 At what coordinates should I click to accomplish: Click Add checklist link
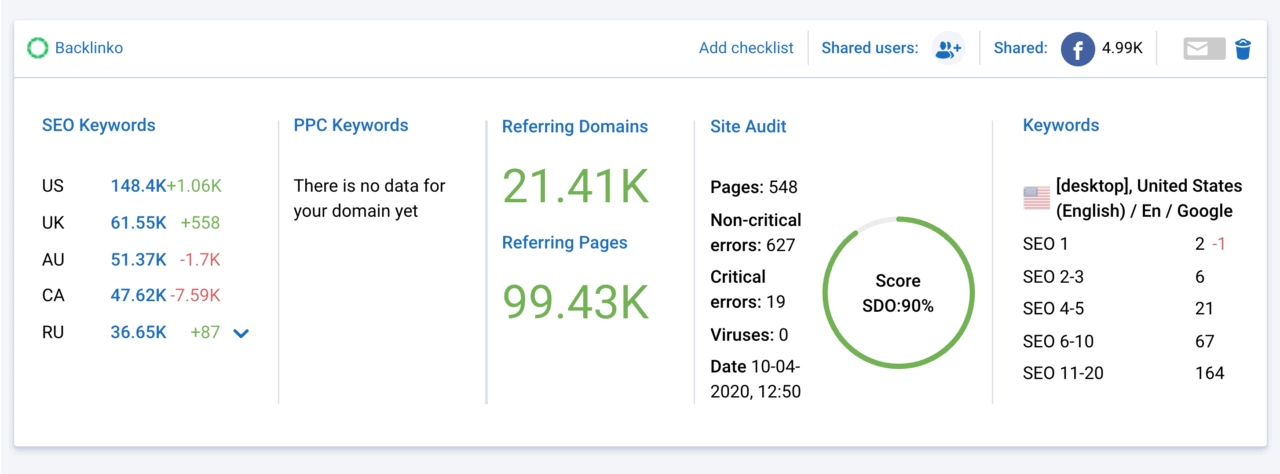(746, 48)
